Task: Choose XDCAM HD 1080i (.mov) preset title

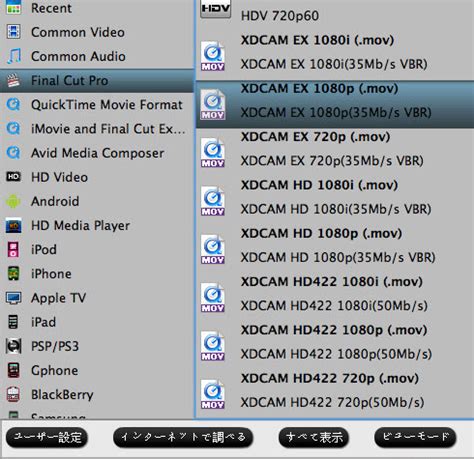Action: tap(319, 185)
